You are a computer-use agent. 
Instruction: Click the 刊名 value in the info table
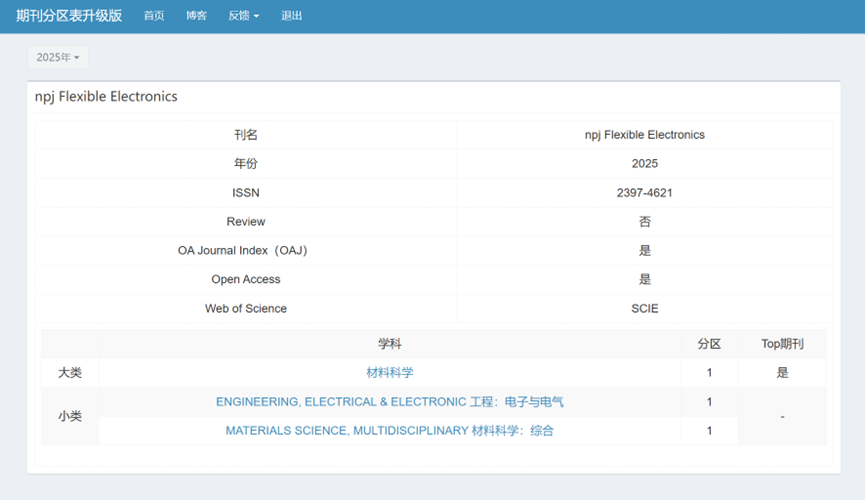644,135
